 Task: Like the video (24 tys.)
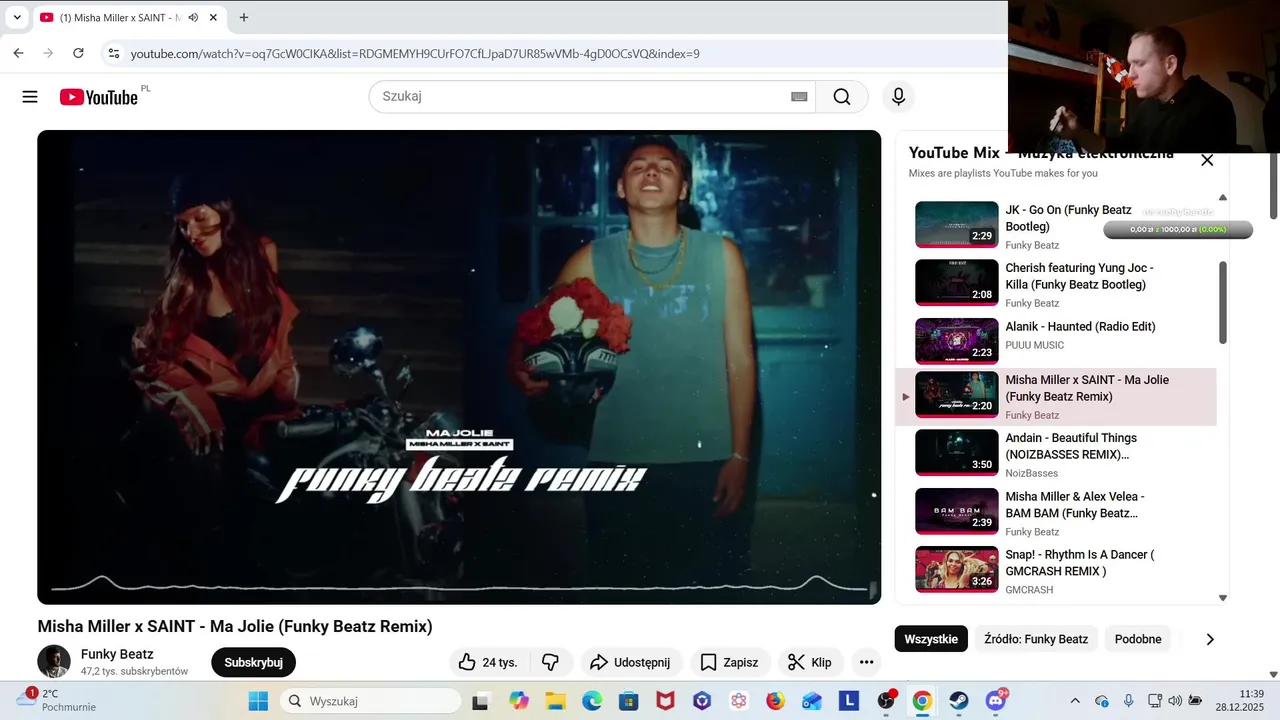point(488,662)
